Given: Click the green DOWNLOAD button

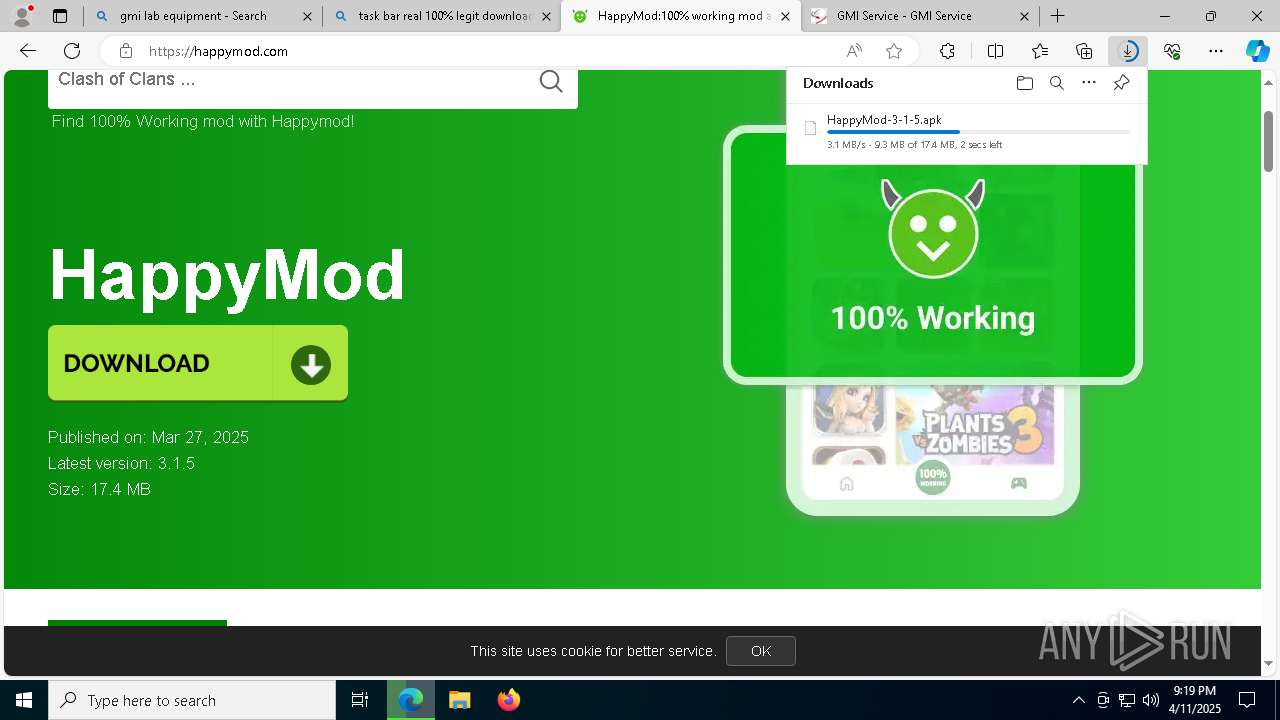Looking at the screenshot, I should 198,363.
